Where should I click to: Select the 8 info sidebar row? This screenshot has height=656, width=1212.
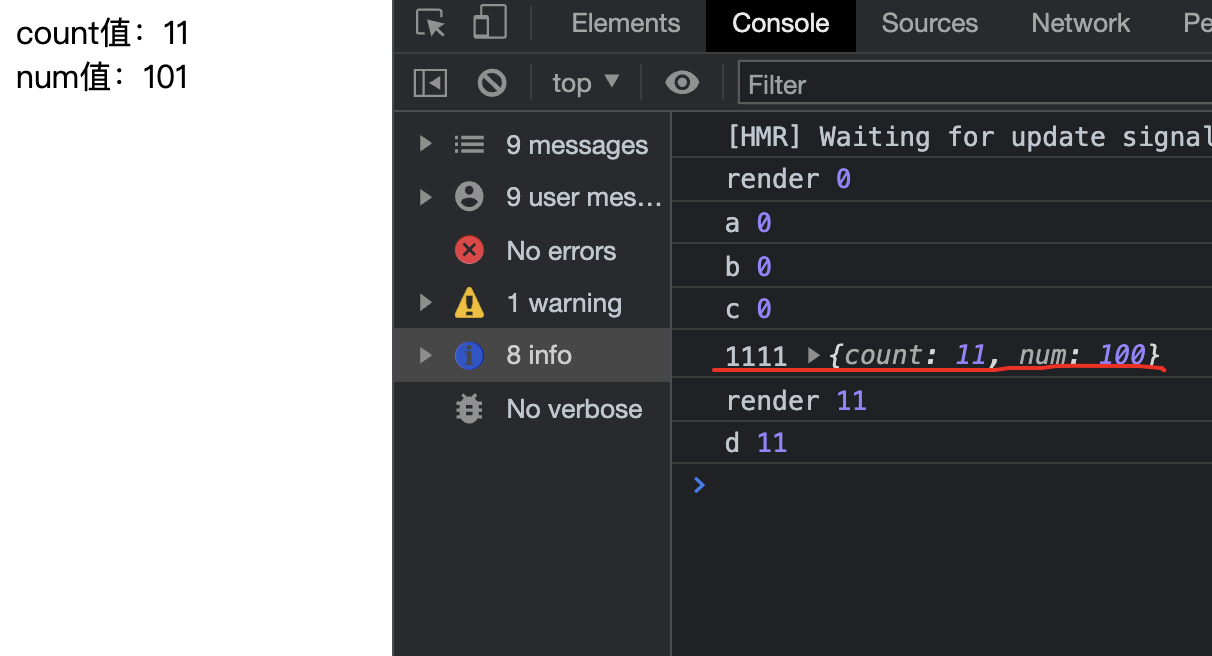532,355
